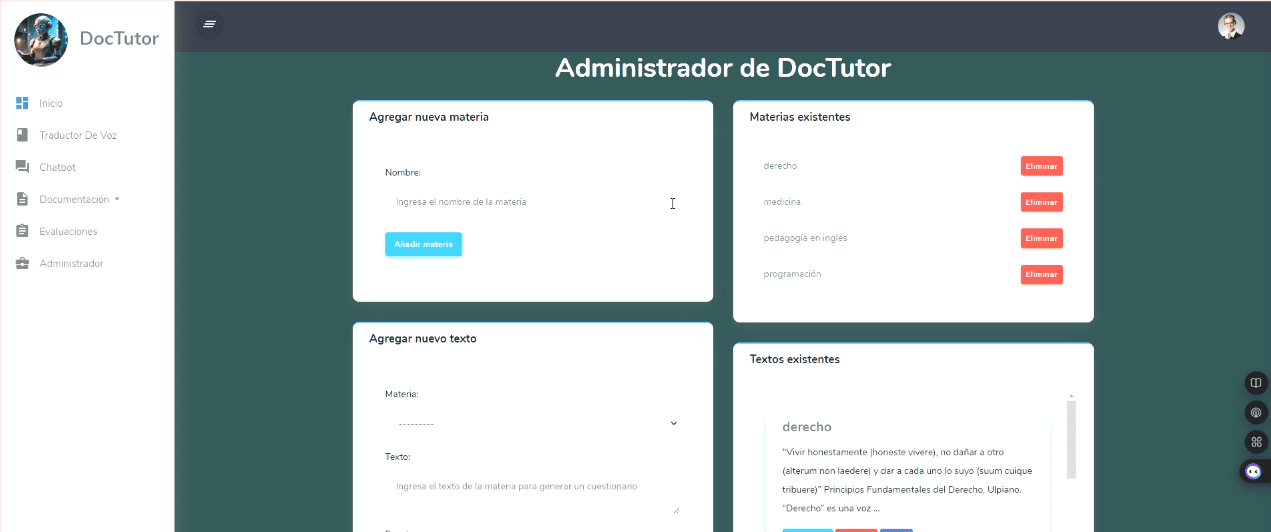Screen dimensions: 1271x532
Task: Click the briefcase icon beside Administrador
Action: coord(22,264)
